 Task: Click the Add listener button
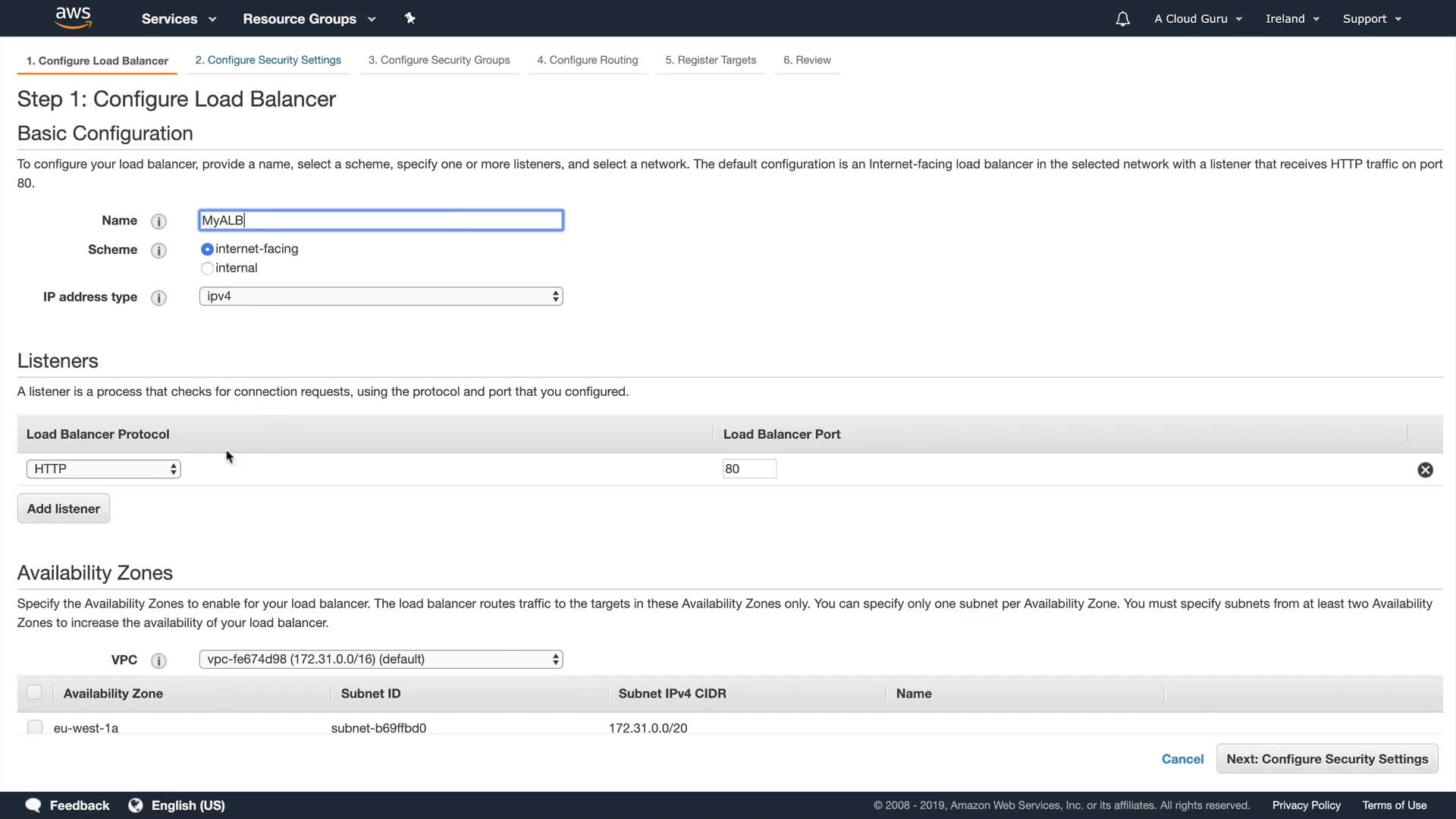(64, 509)
